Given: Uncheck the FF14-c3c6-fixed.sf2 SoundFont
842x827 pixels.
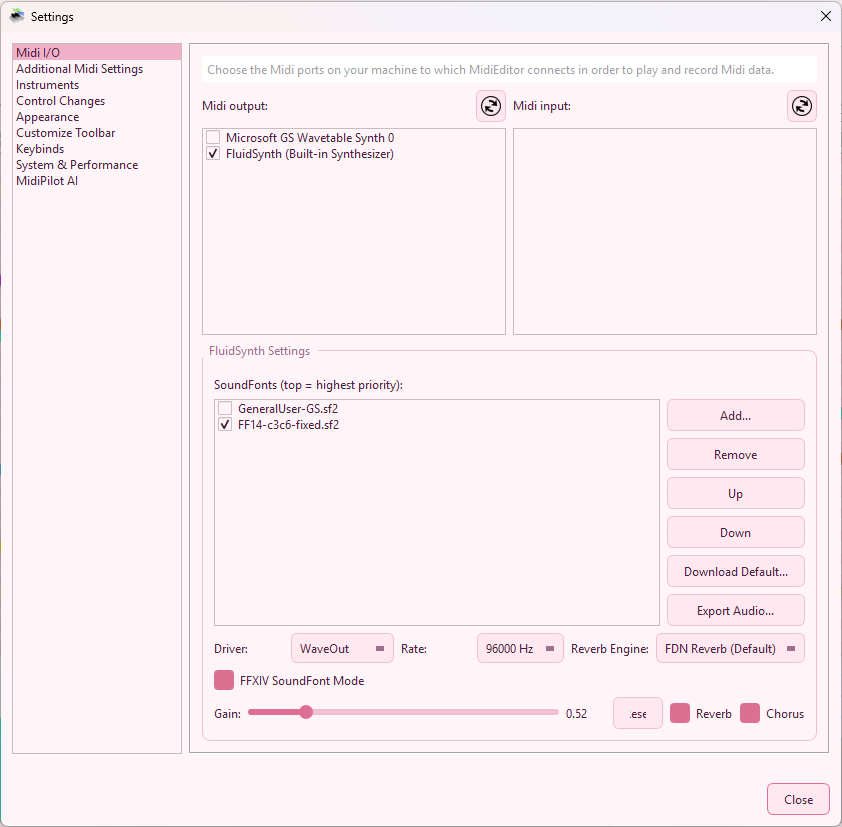Looking at the screenshot, I should coord(225,424).
